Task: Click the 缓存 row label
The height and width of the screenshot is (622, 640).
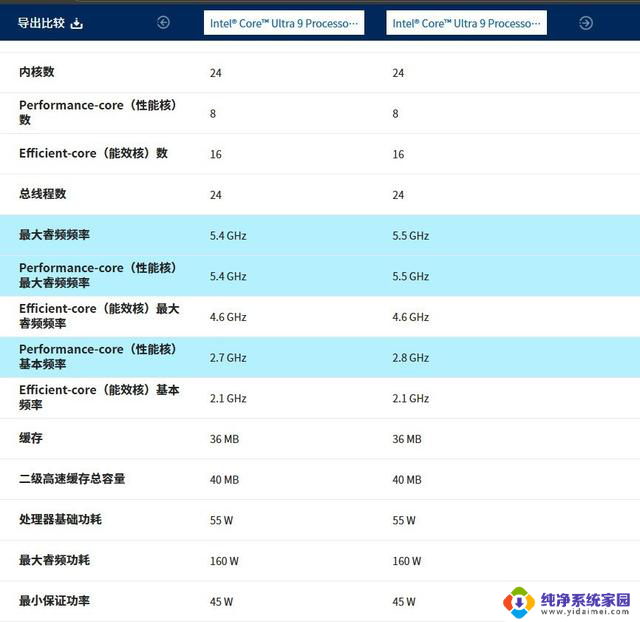Action: point(31,438)
